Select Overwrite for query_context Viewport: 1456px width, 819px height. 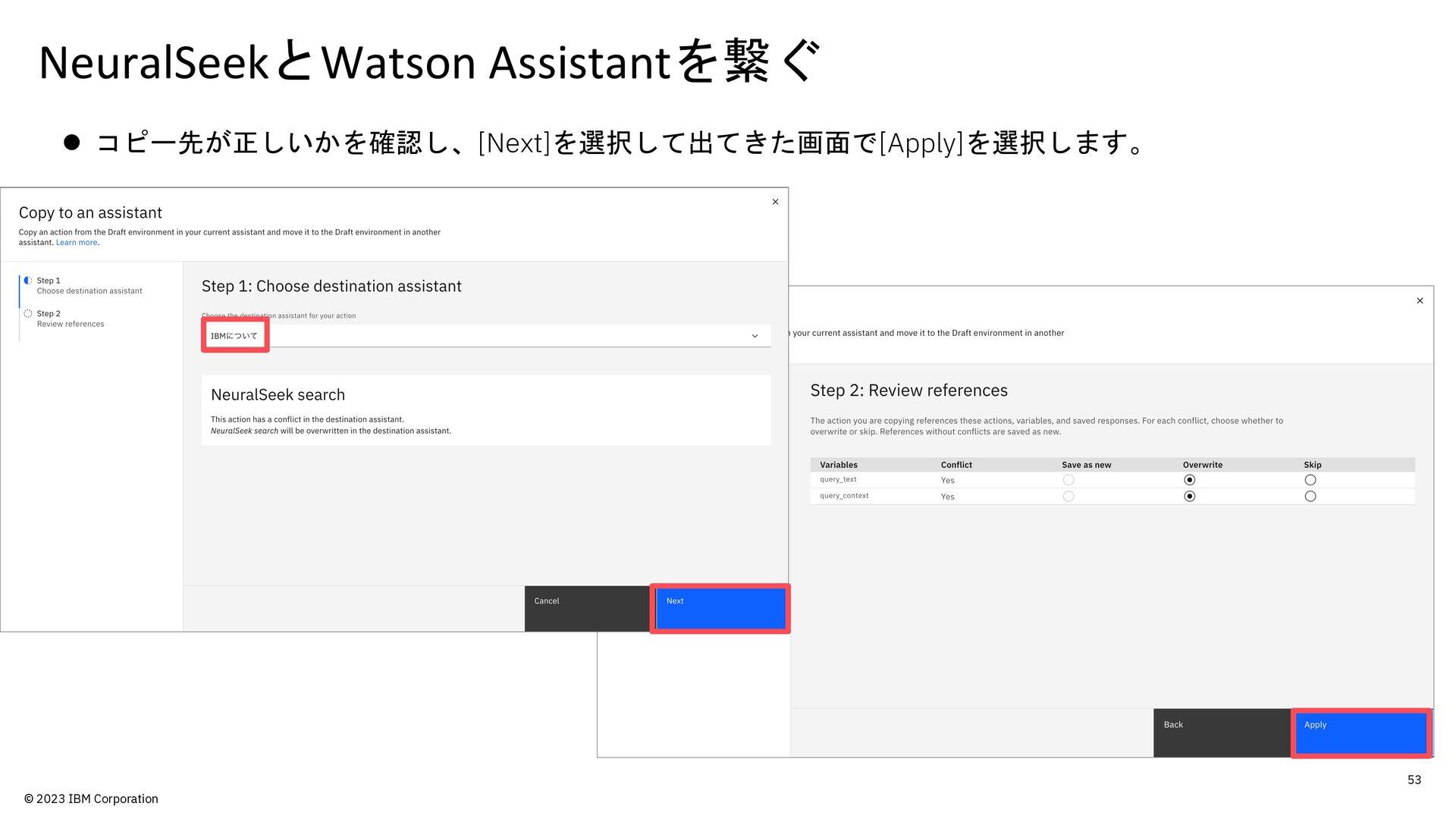pos(1190,497)
